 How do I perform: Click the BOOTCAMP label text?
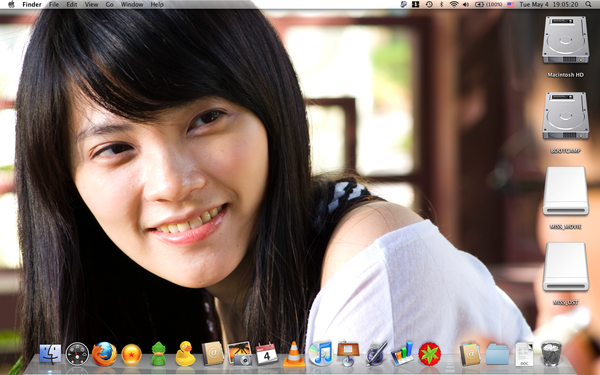click(565, 151)
